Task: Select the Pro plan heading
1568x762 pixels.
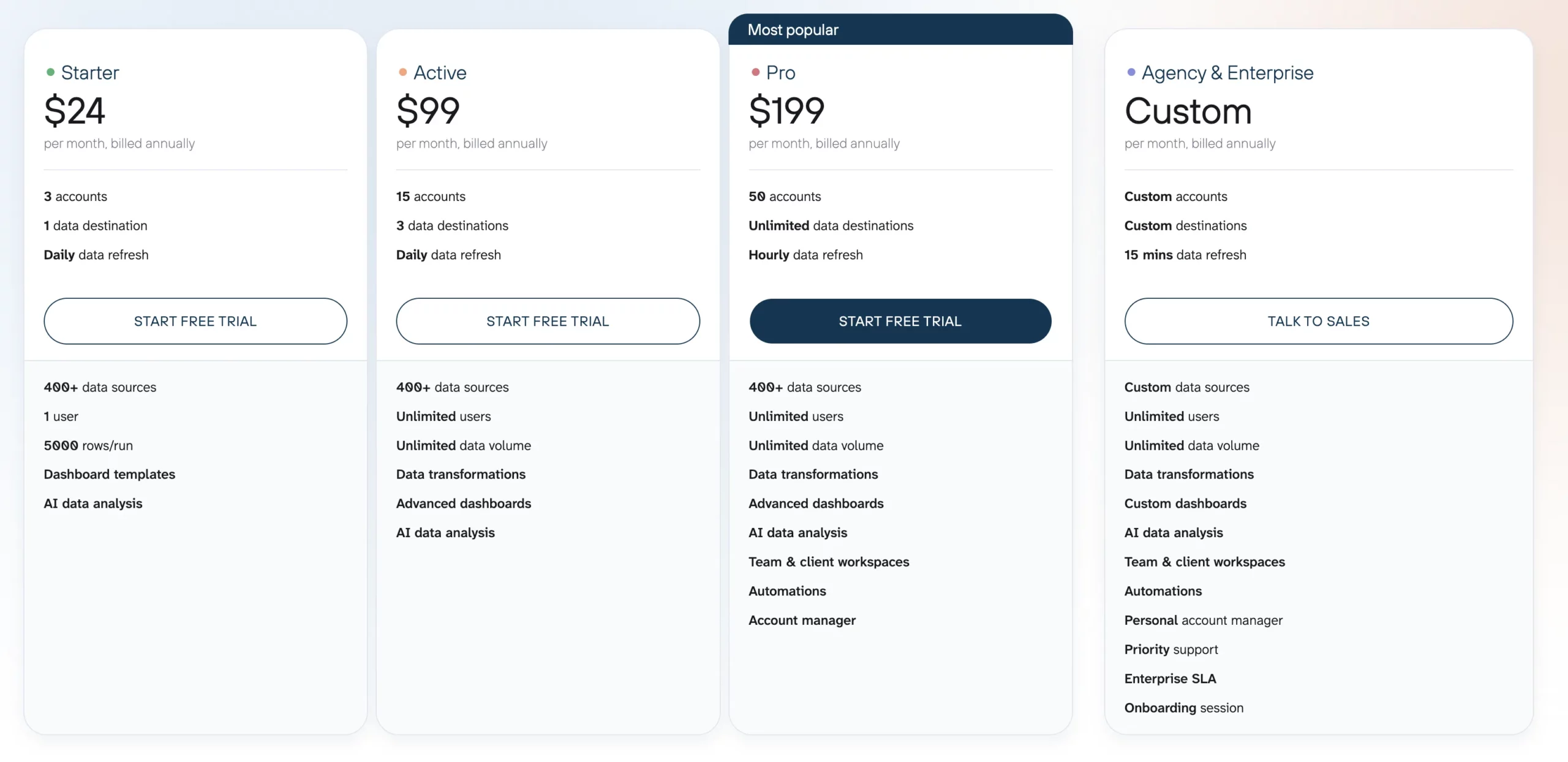Action: [780, 72]
